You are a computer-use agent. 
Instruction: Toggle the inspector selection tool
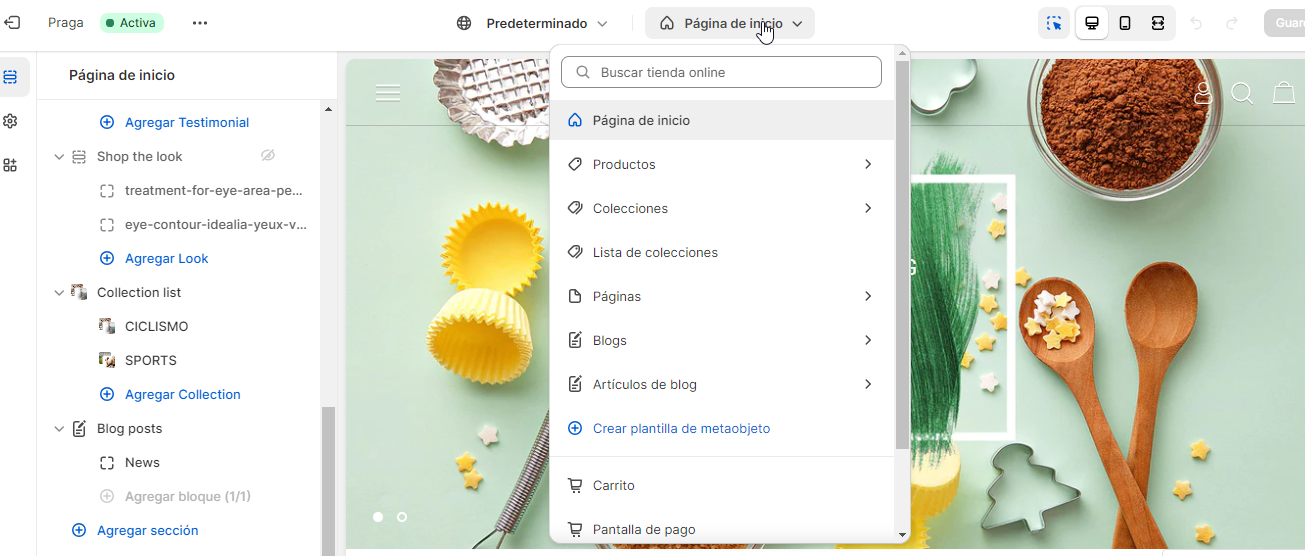(x=1054, y=23)
